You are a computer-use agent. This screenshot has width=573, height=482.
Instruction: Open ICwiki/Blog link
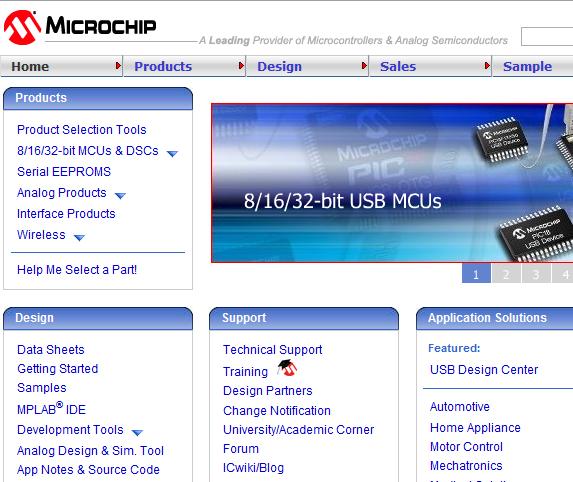point(253,468)
